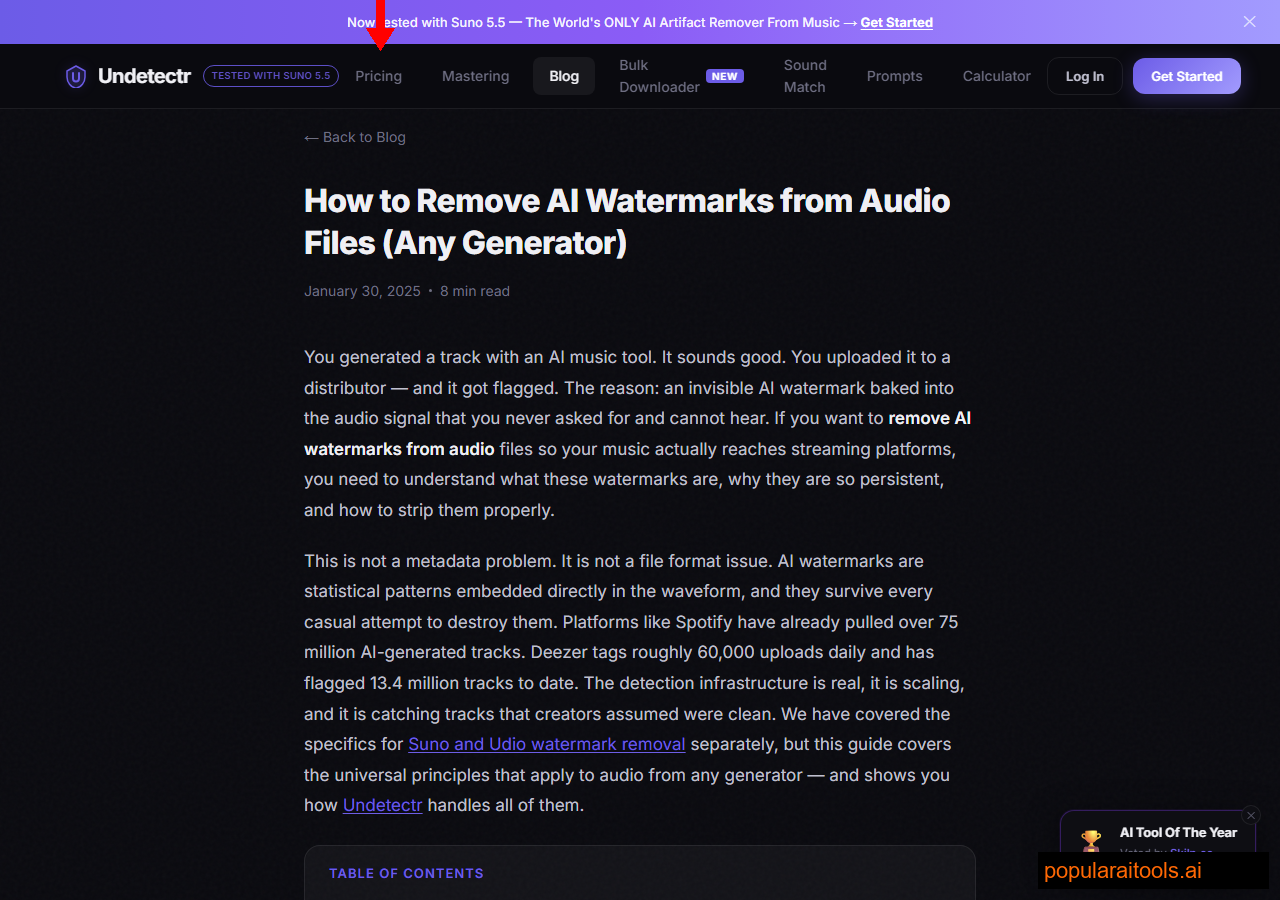Open the Calculator tool

[996, 76]
